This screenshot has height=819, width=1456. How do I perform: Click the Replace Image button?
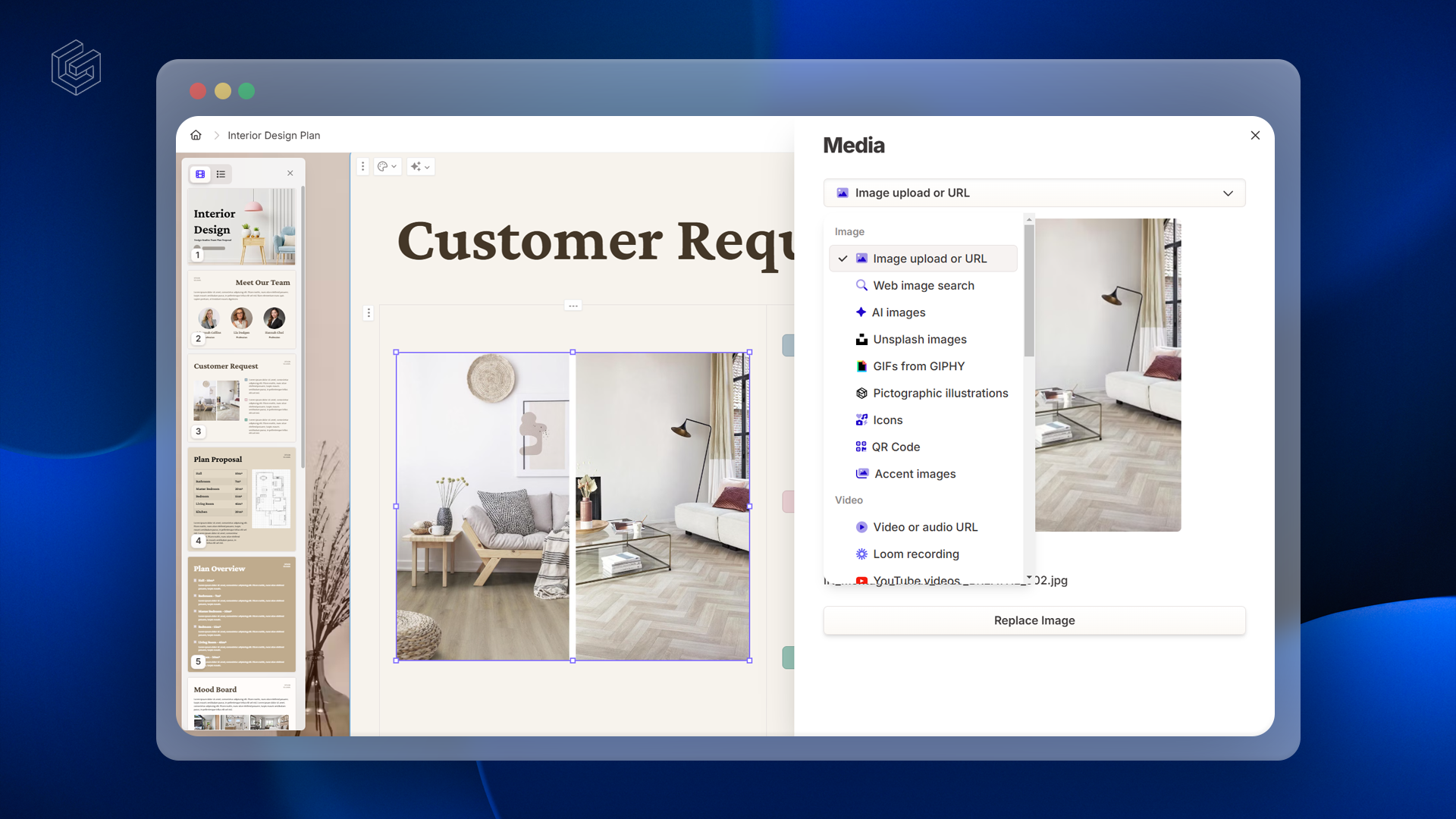tap(1034, 620)
